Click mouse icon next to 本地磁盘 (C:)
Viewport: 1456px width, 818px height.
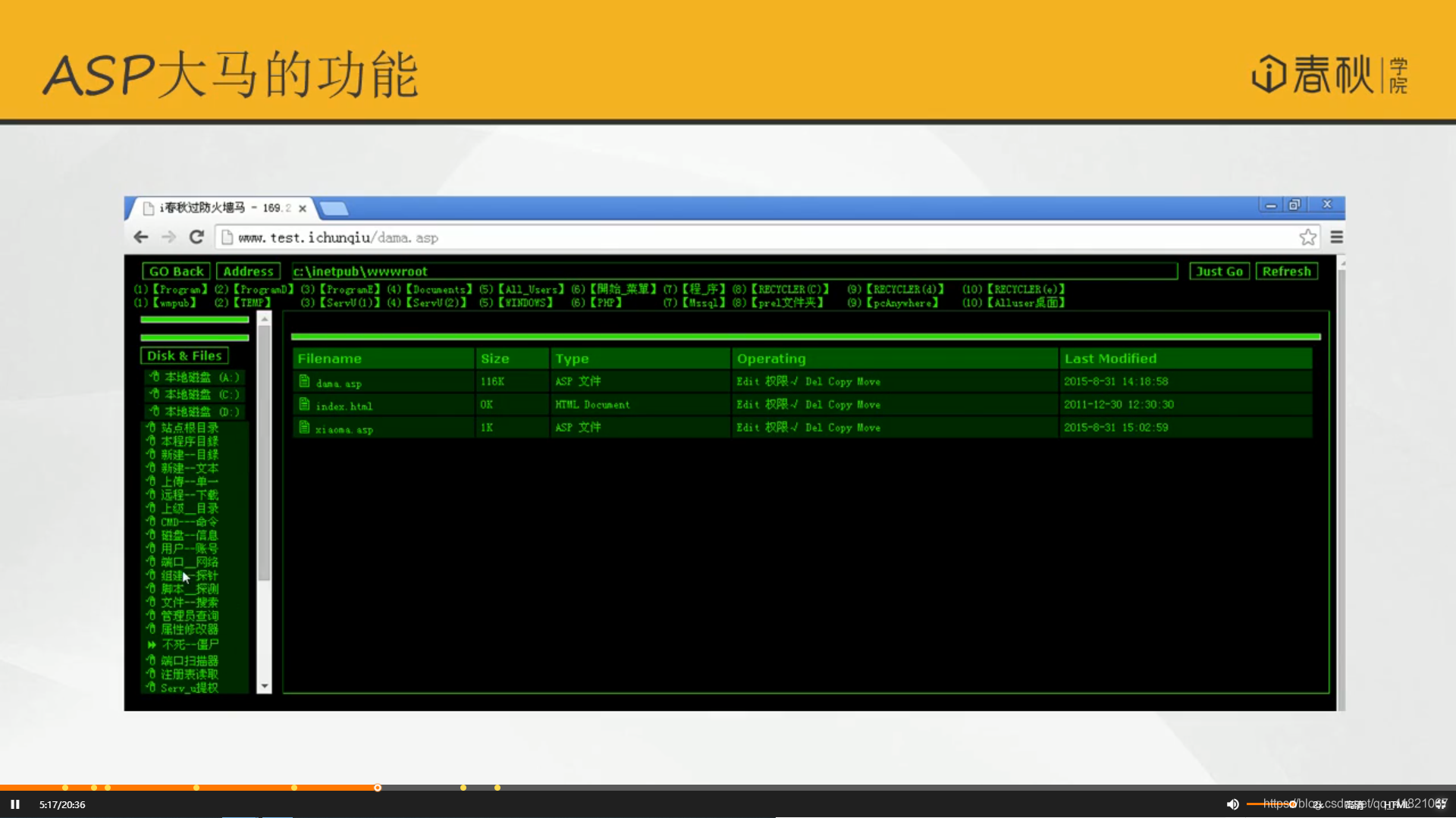point(155,393)
